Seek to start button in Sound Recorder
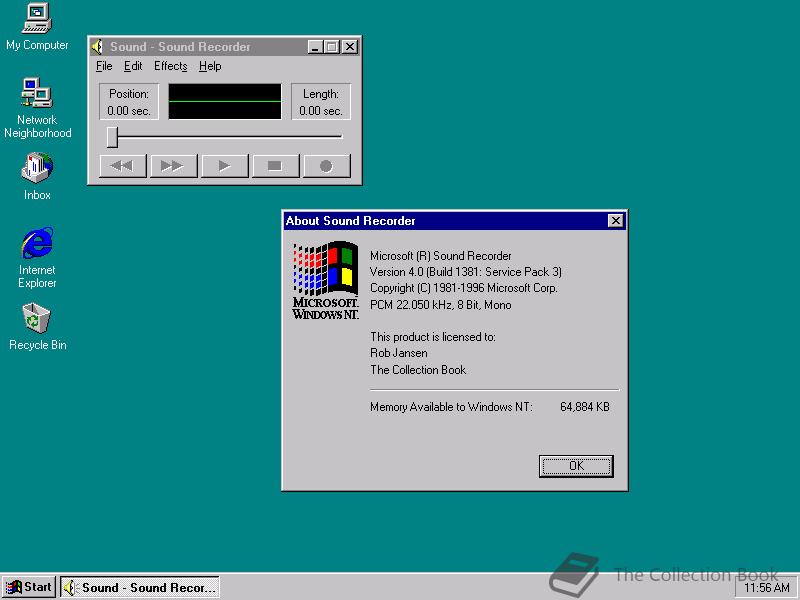 click(122, 166)
